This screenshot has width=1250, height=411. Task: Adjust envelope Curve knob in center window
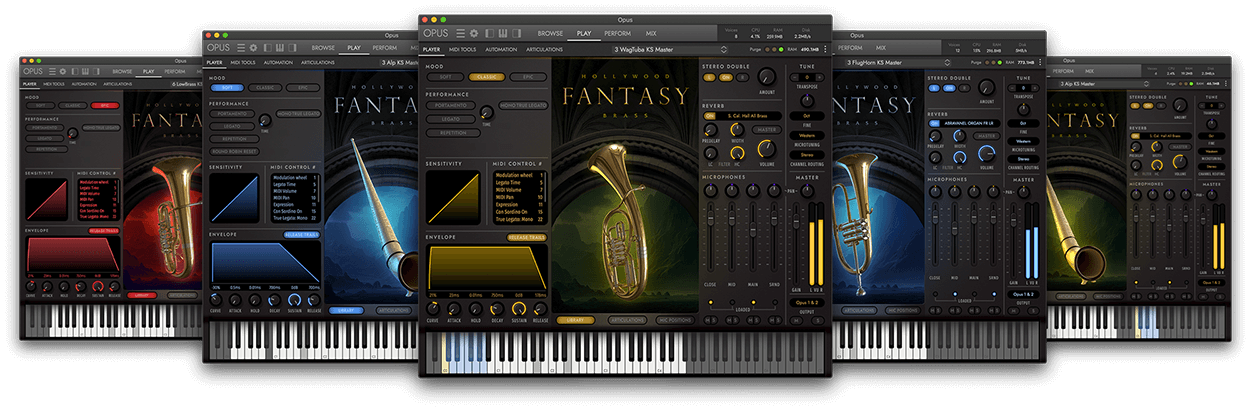pos(433,309)
